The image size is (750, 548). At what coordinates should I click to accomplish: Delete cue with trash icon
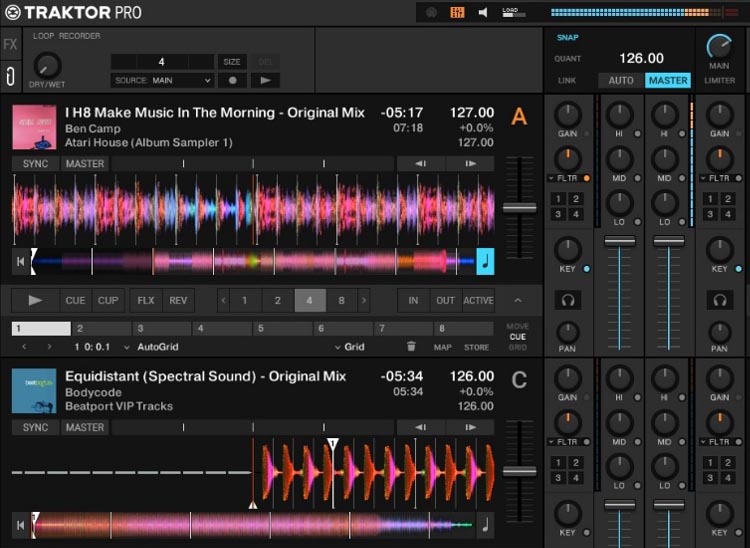coord(411,346)
